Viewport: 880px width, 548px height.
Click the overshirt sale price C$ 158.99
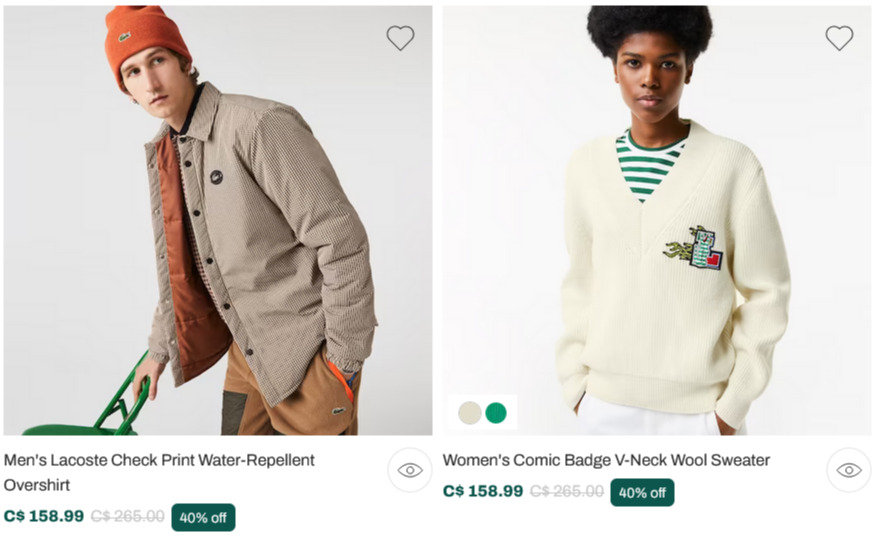coord(44,516)
